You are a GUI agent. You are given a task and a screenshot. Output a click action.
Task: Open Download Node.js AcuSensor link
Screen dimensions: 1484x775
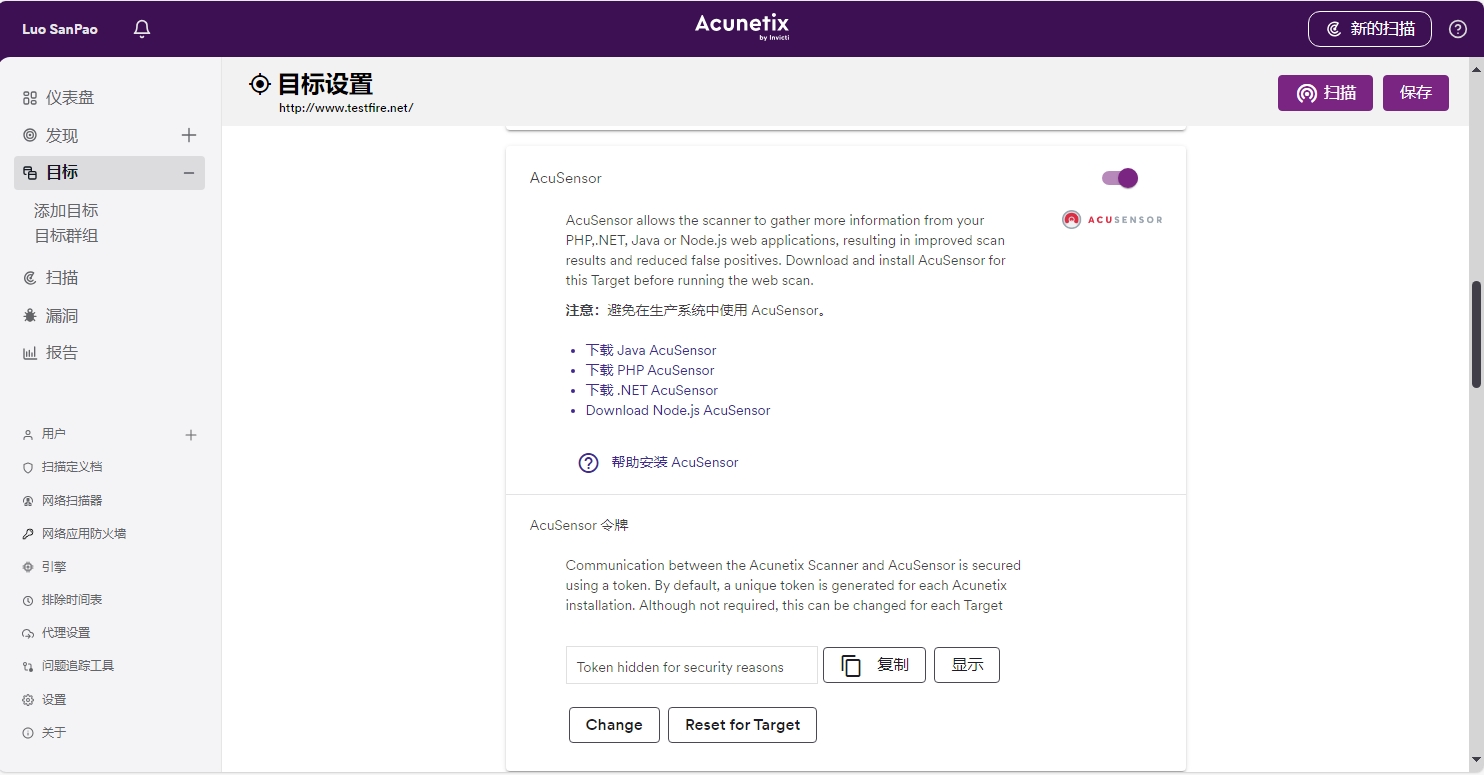(678, 410)
